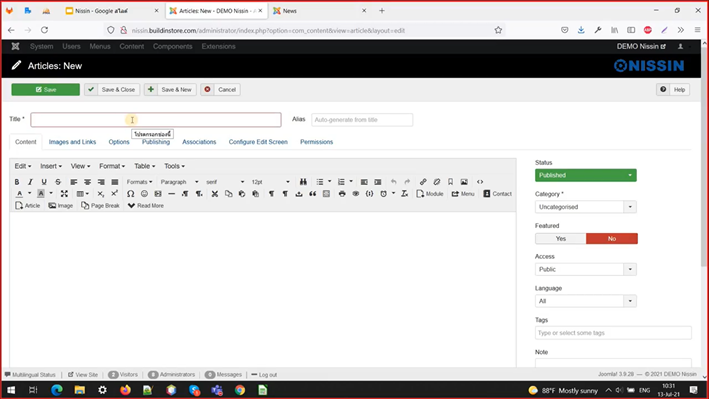Image resolution: width=709 pixels, height=399 pixels.
Task: Click the Tags input field
Action: [x=613, y=333]
